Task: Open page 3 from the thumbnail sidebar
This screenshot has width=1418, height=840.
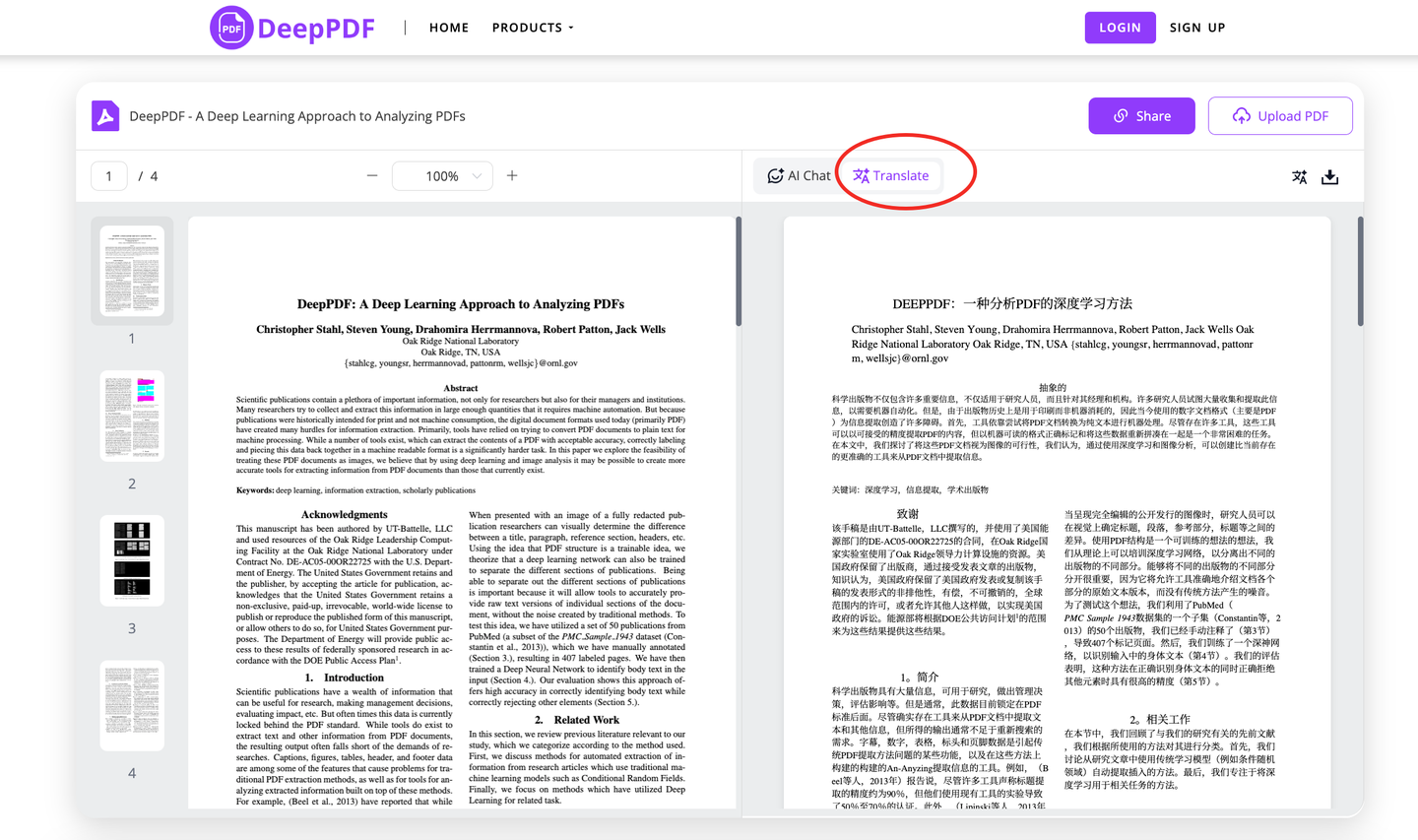Action: point(132,560)
